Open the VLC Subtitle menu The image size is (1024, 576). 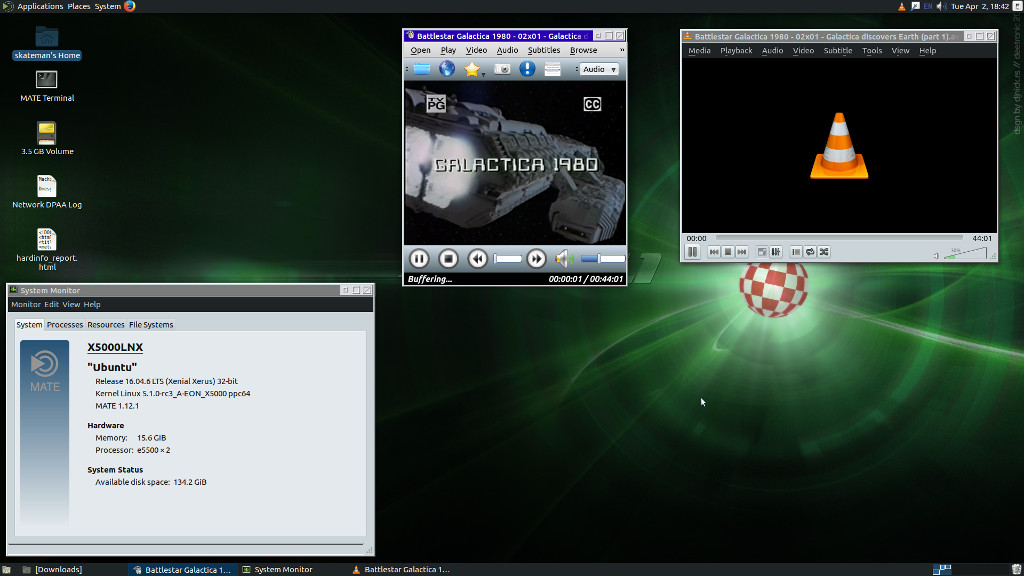click(838, 50)
